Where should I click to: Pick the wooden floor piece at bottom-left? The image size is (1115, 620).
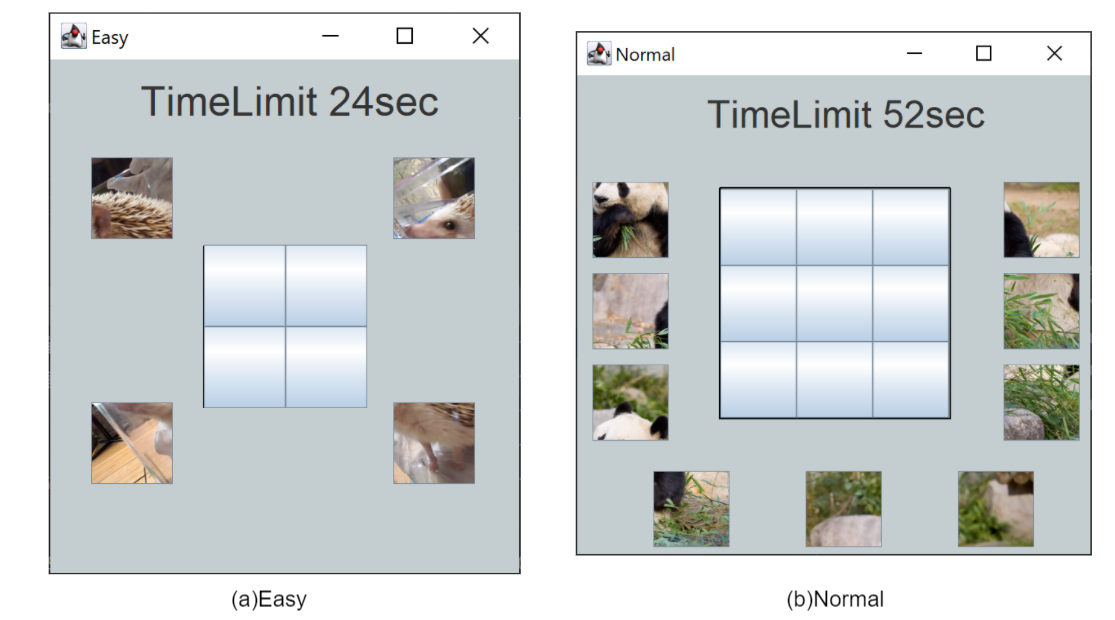point(131,443)
